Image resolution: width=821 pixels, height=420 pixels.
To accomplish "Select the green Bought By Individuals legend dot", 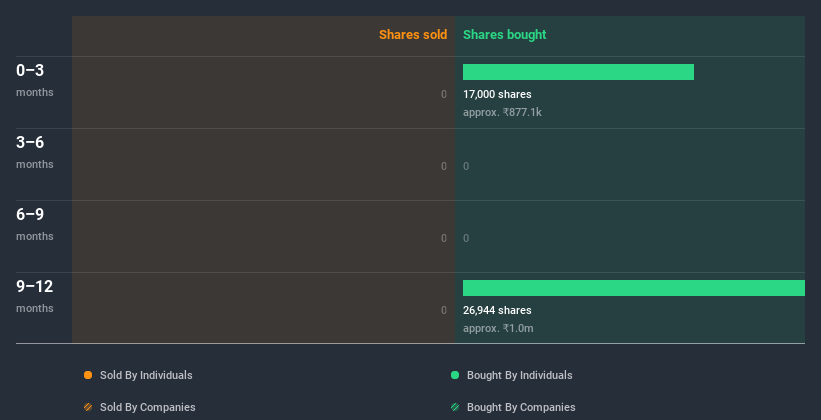I will point(455,375).
